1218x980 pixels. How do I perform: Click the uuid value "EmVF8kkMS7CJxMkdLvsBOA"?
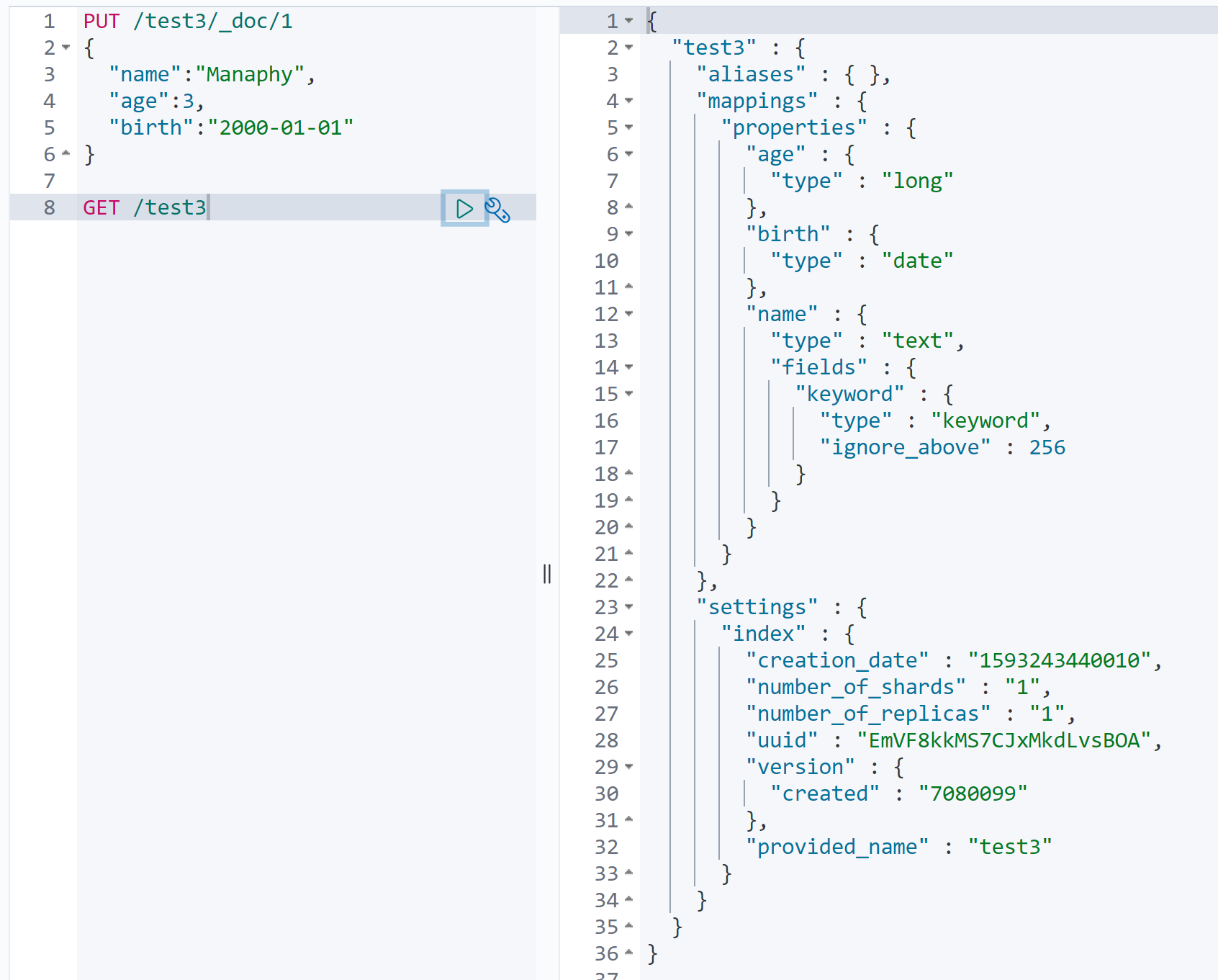pos(1003,740)
